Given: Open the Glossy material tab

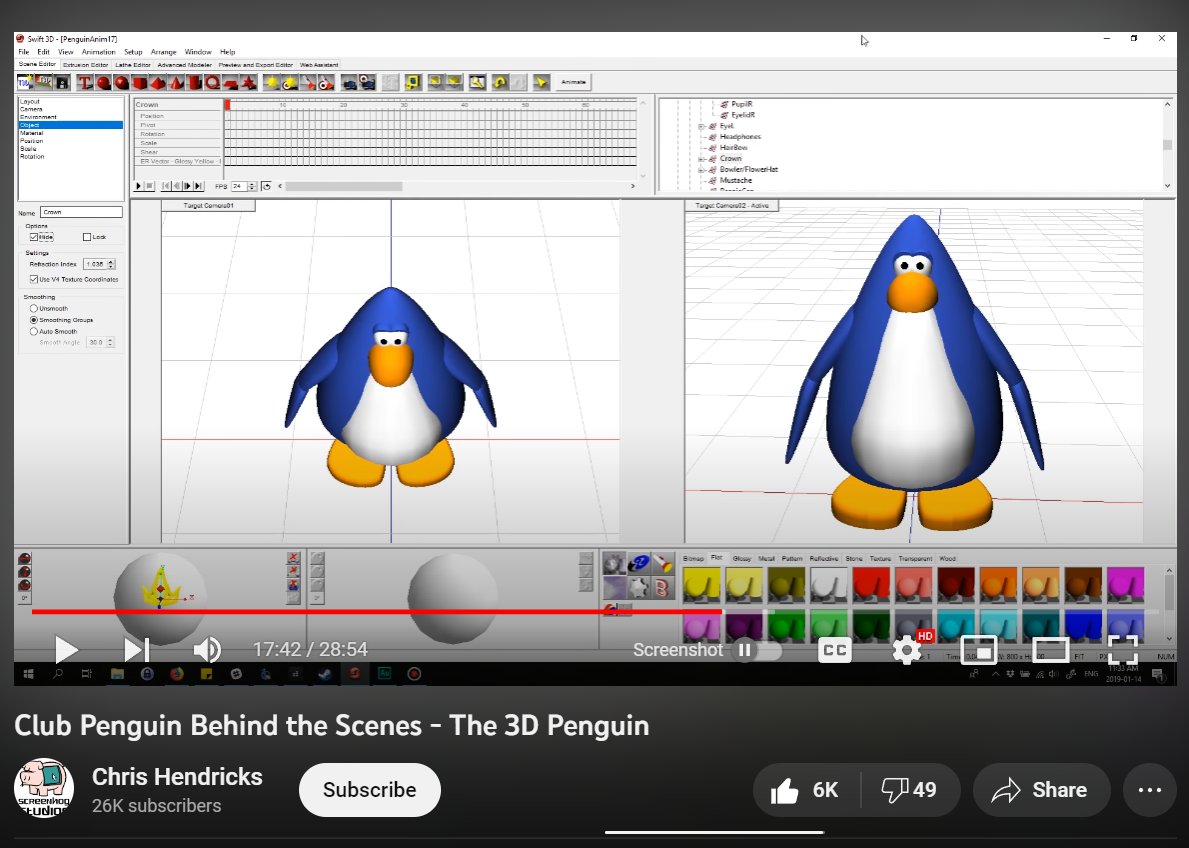Looking at the screenshot, I should 742,558.
